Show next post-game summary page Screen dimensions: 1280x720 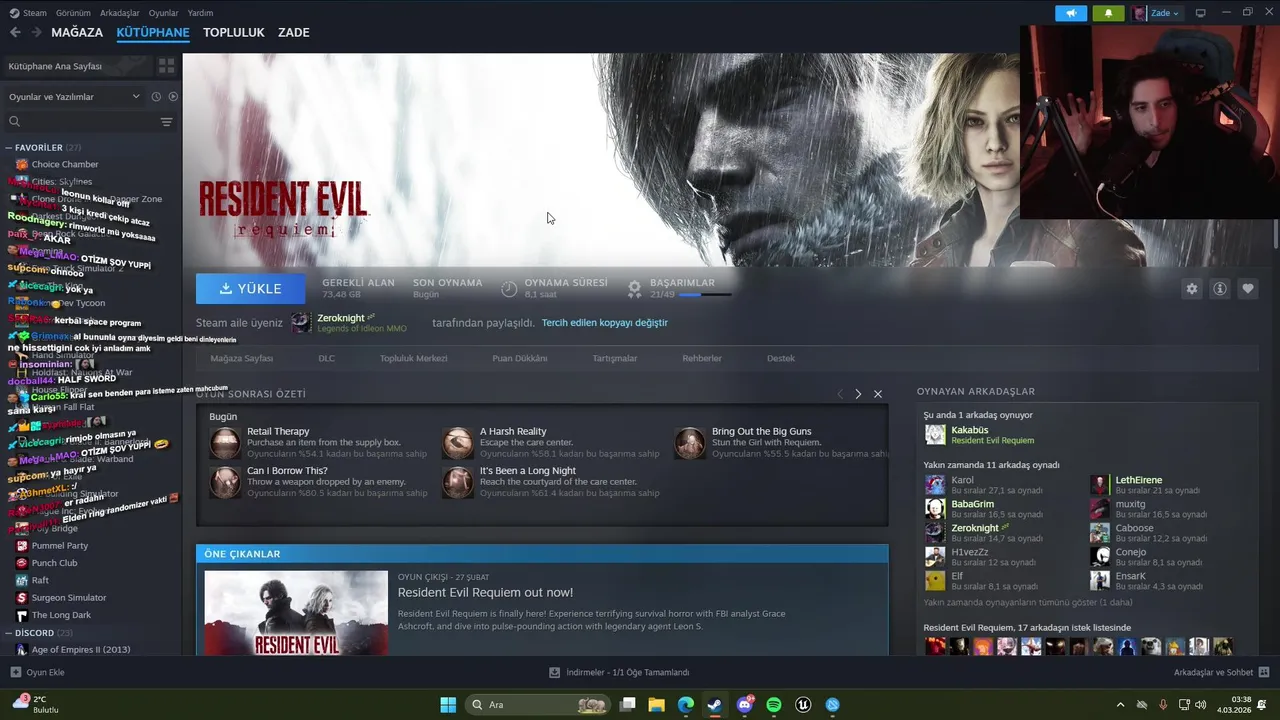(x=858, y=394)
